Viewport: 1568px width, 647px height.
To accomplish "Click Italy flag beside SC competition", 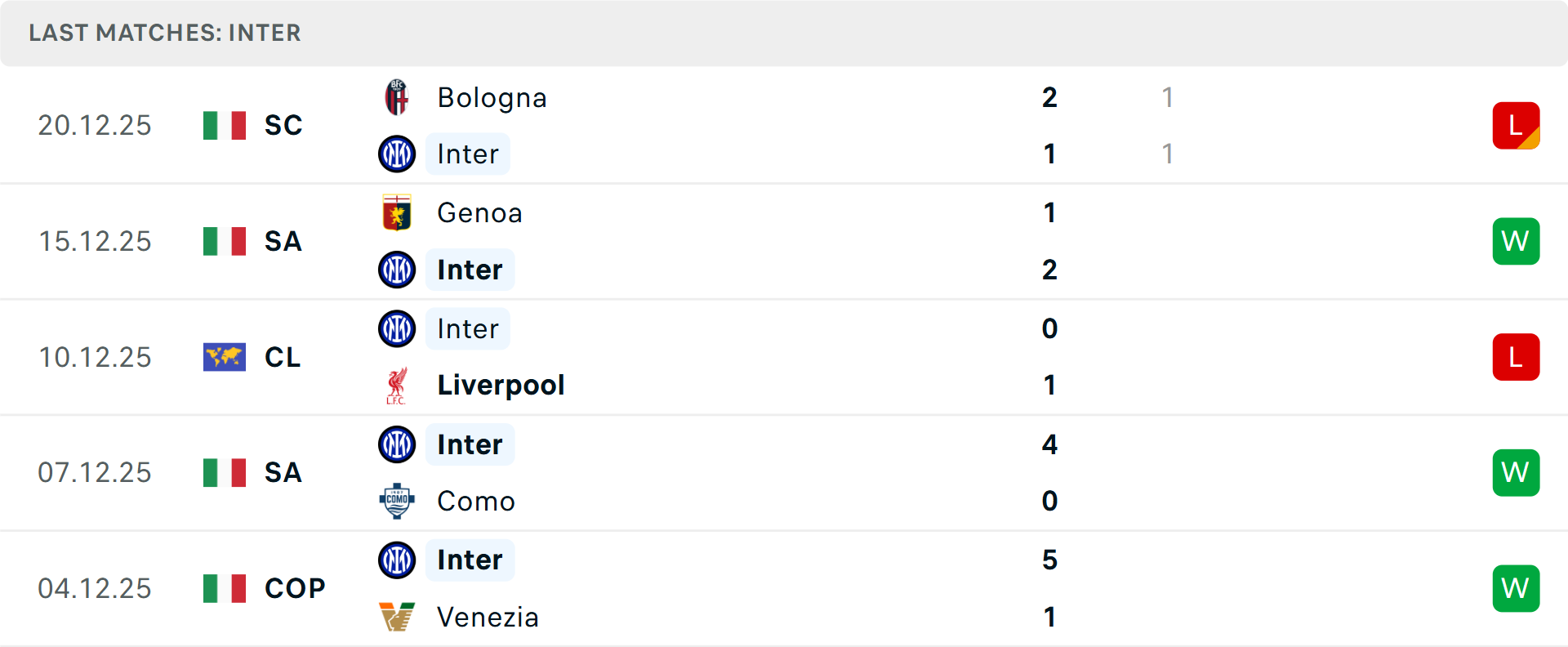I will click(225, 126).
